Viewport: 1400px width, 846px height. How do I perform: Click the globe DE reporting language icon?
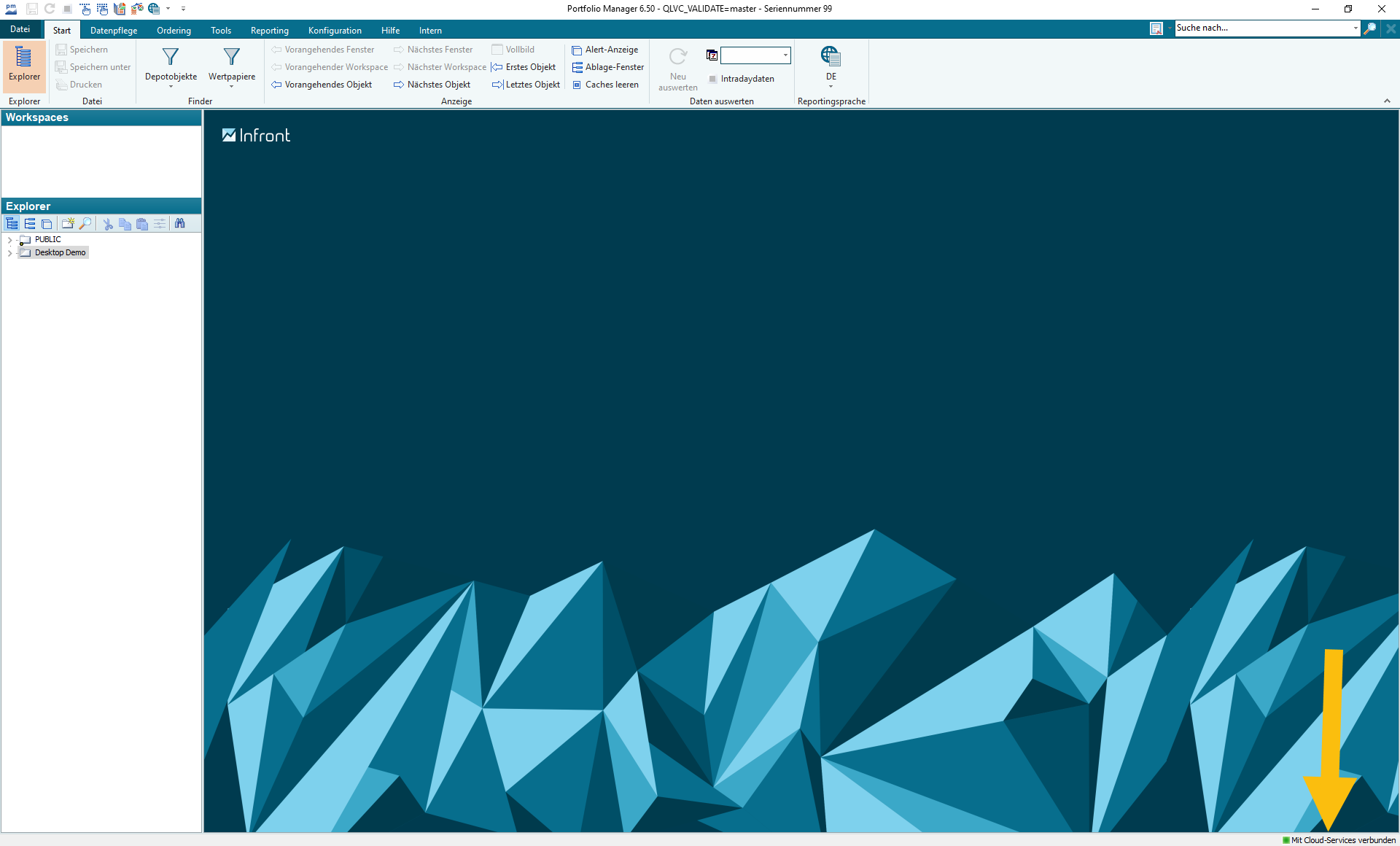[831, 57]
